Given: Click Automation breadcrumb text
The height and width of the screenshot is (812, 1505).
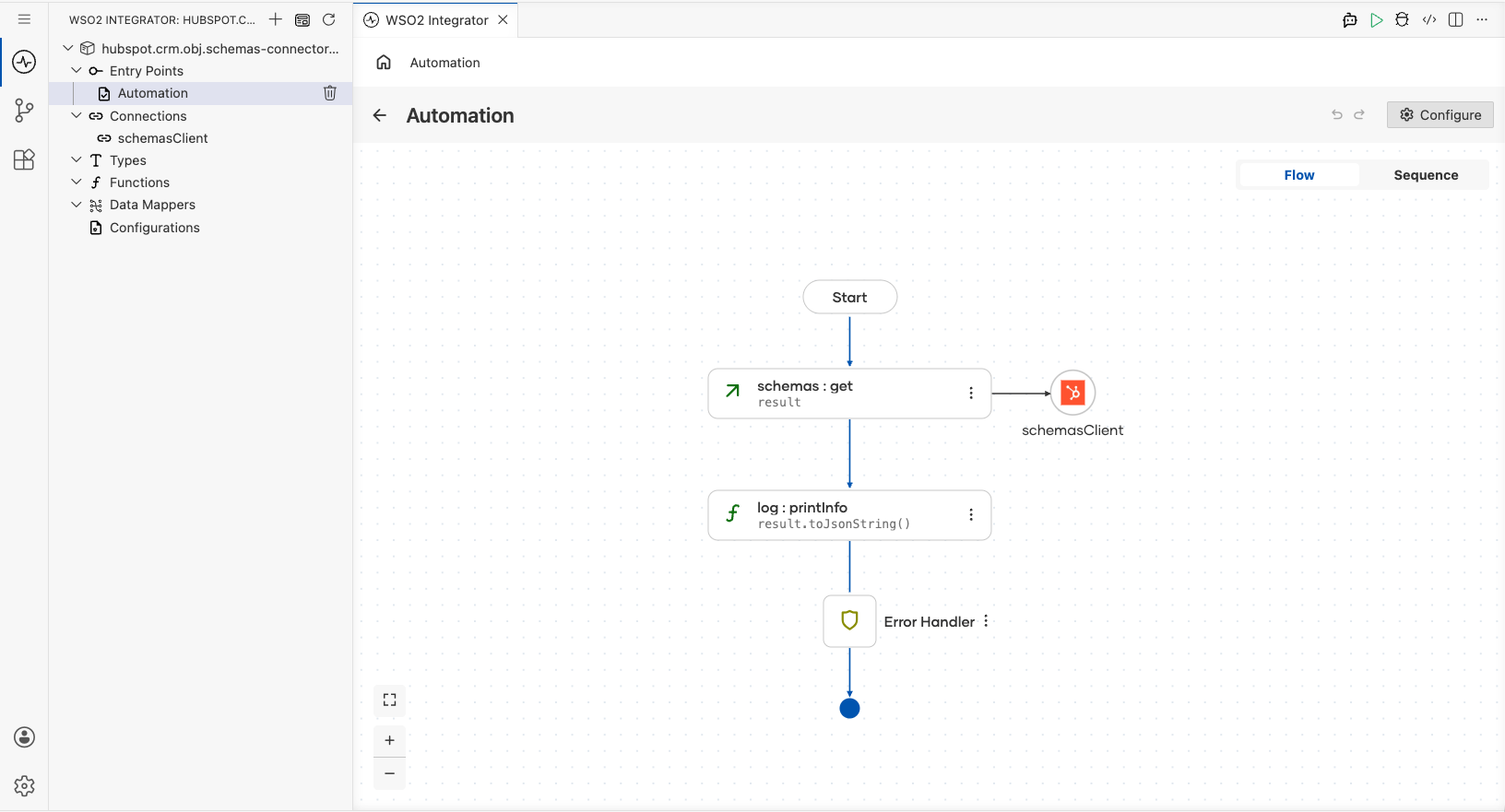Looking at the screenshot, I should (444, 63).
